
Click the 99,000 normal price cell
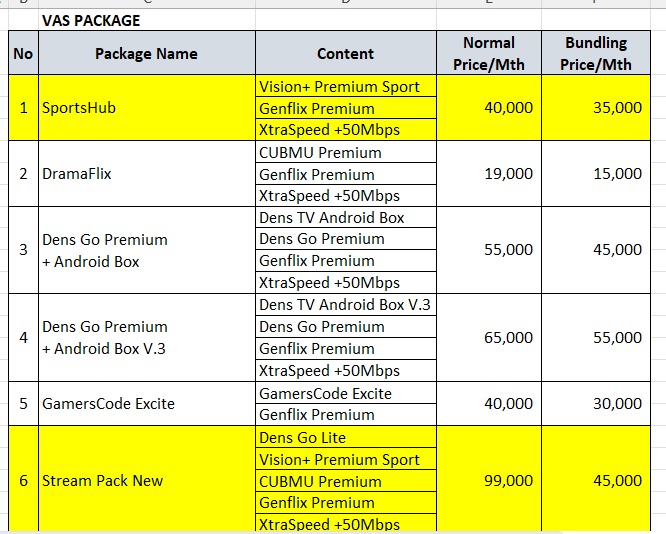tap(489, 481)
